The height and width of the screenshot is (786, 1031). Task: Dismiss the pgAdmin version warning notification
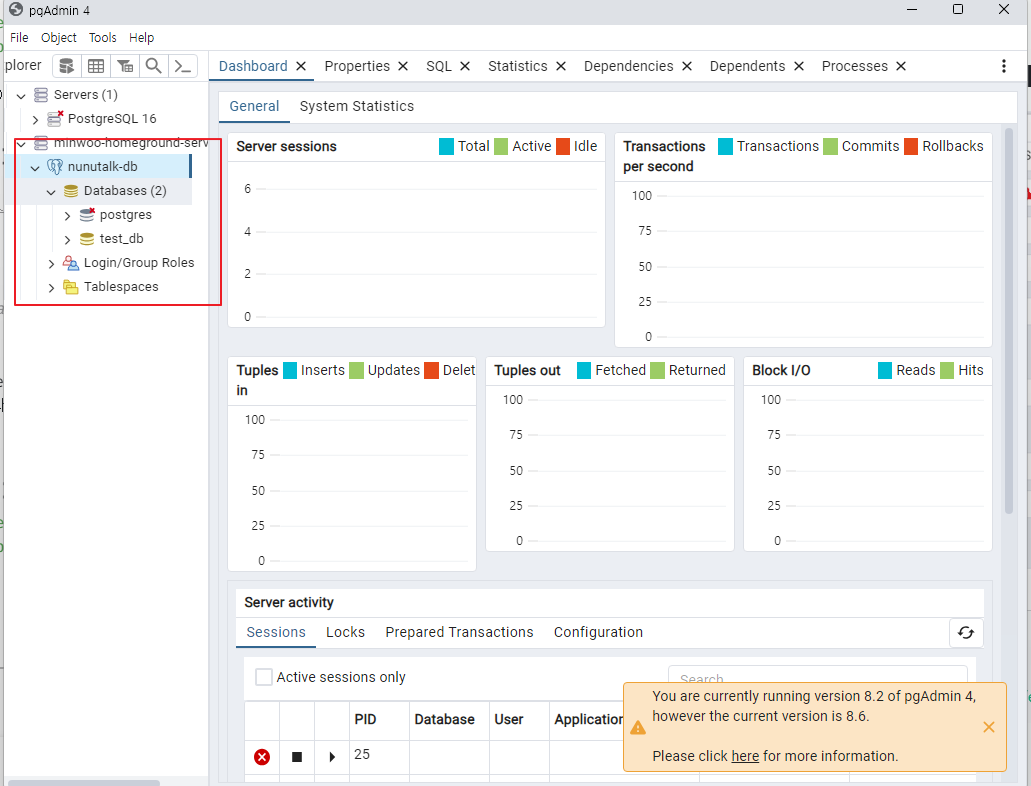(988, 727)
